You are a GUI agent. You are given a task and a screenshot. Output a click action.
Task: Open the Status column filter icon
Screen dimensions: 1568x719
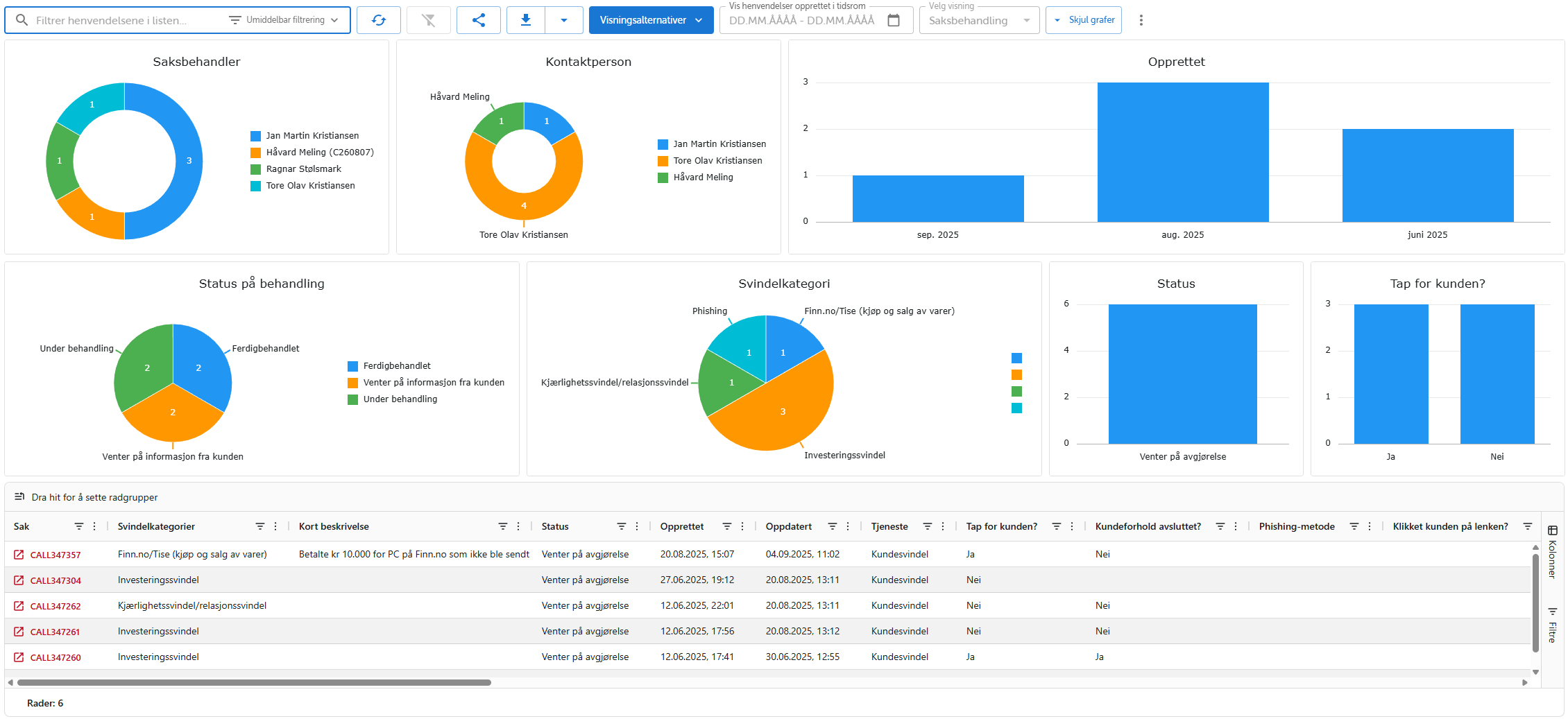click(x=620, y=526)
